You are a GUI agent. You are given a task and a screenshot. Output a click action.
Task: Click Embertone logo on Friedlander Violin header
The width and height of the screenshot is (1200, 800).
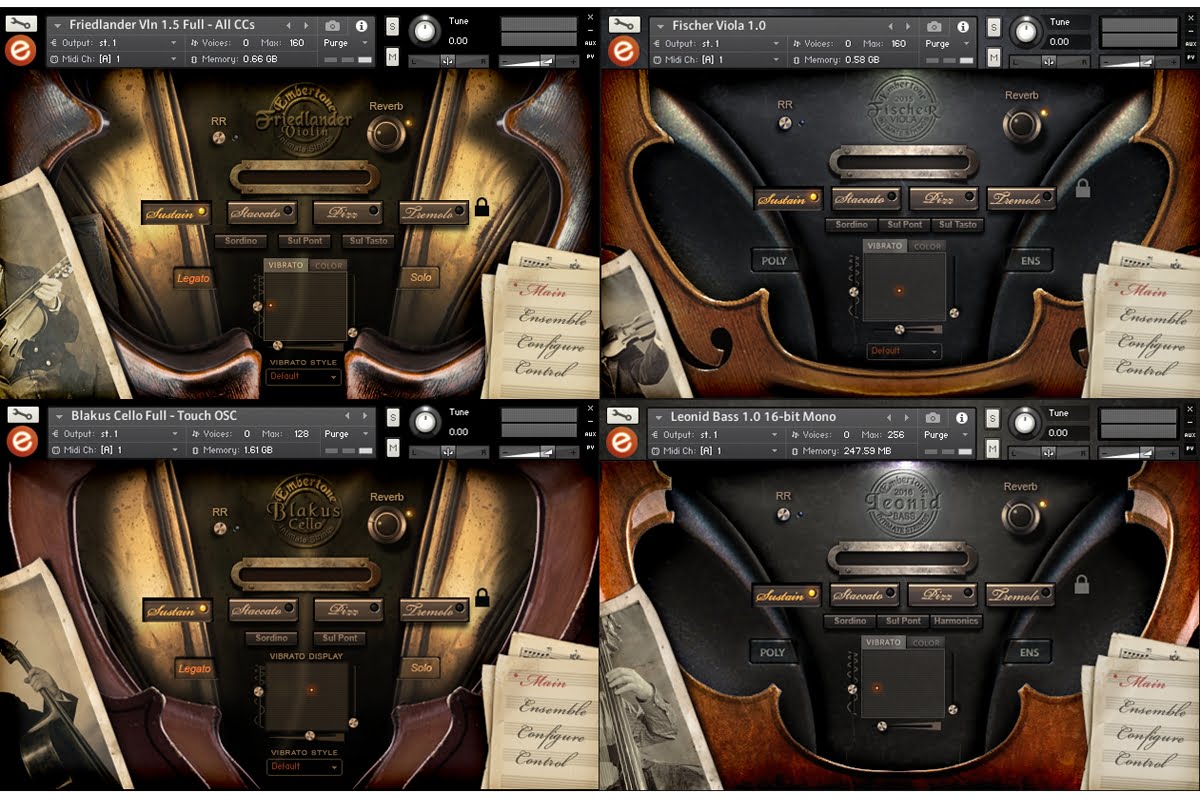(22, 52)
